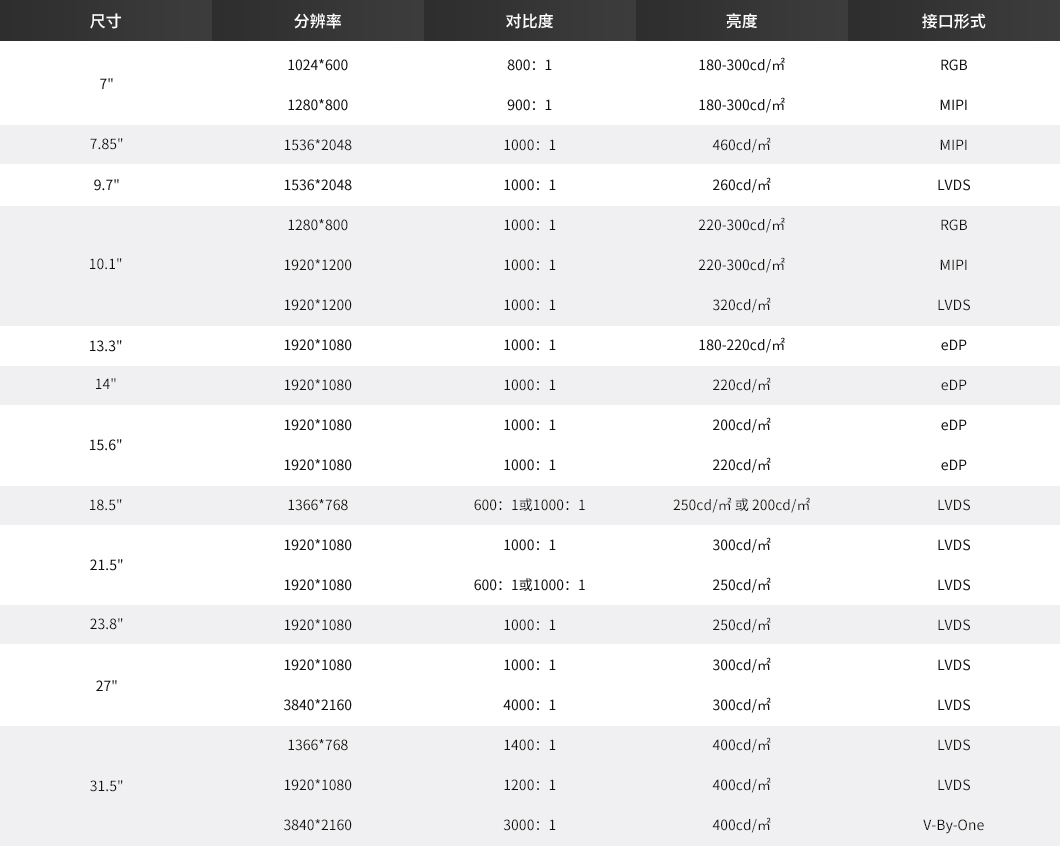Select the 800:1 contrast value
The image size is (1060, 846).
tap(529, 65)
